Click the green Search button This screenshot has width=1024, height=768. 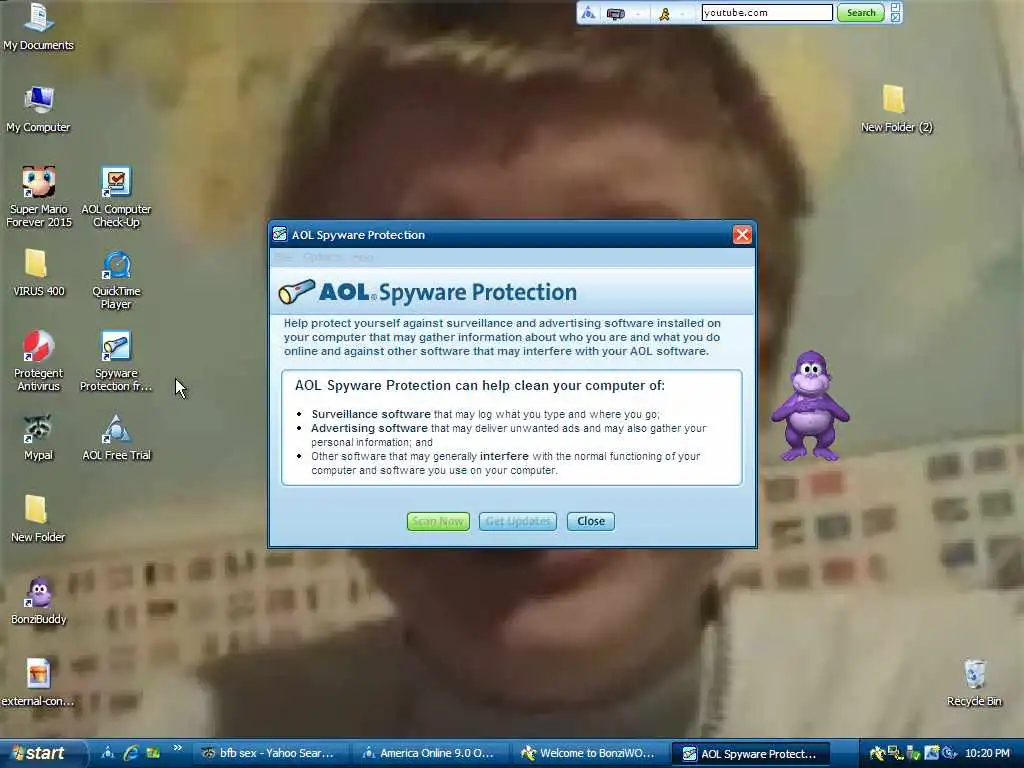[x=861, y=13]
